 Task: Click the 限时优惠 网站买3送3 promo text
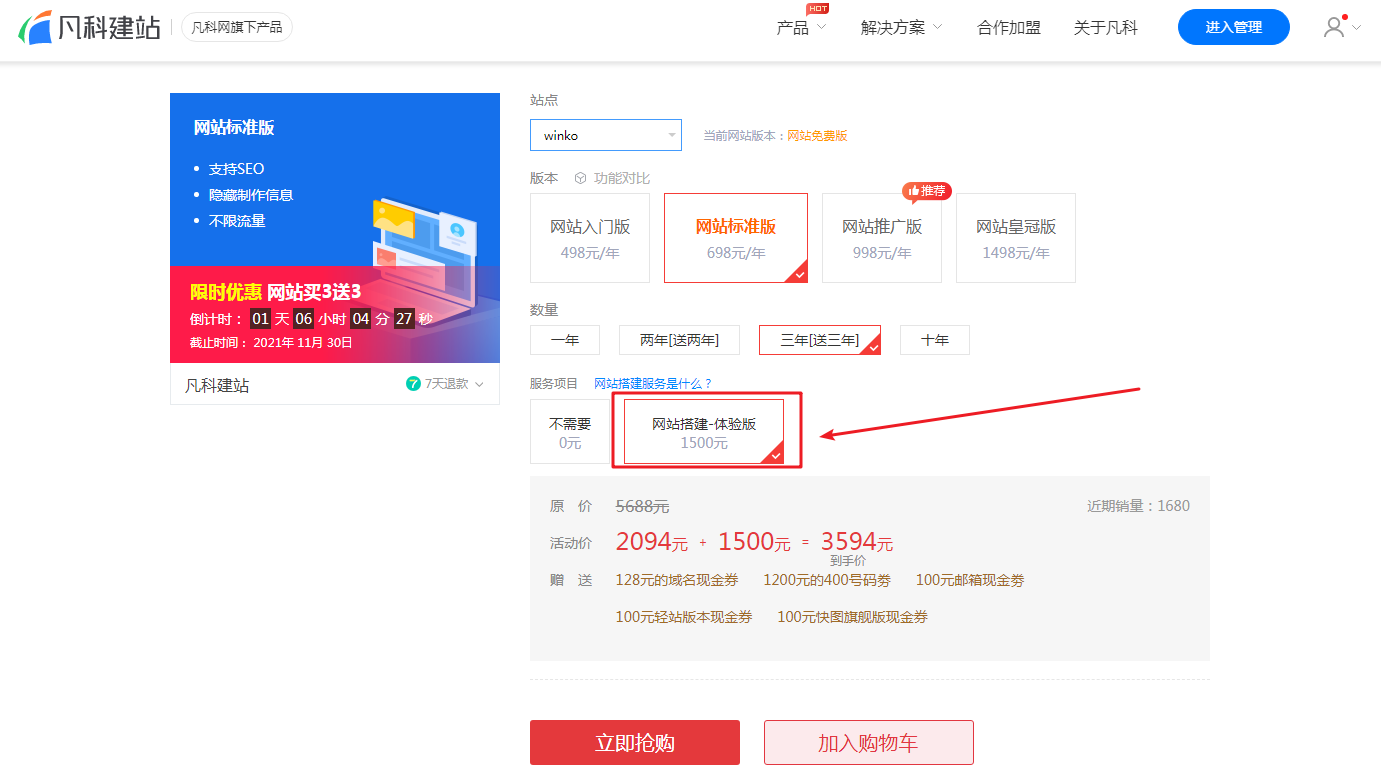click(275, 292)
